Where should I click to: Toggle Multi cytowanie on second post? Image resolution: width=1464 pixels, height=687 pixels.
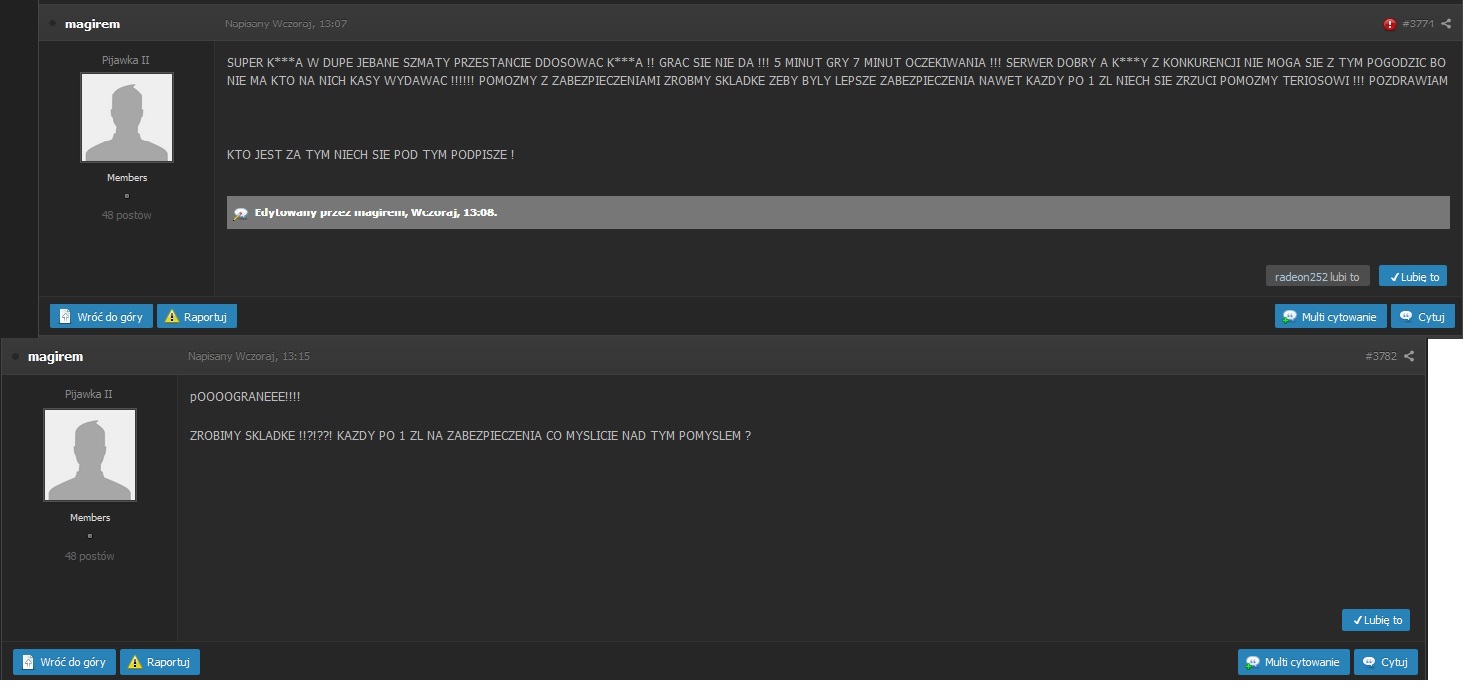pos(1293,662)
